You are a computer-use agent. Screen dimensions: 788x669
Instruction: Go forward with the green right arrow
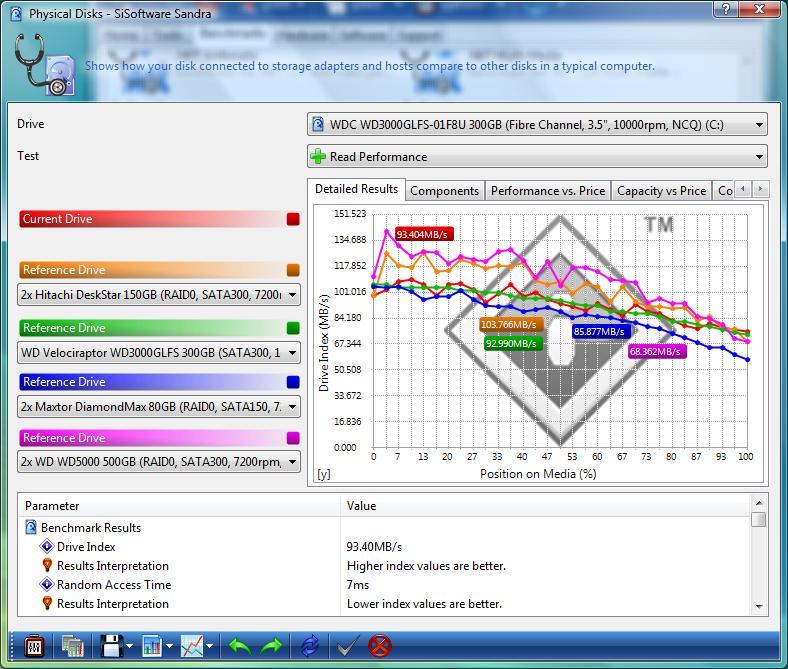point(271,646)
